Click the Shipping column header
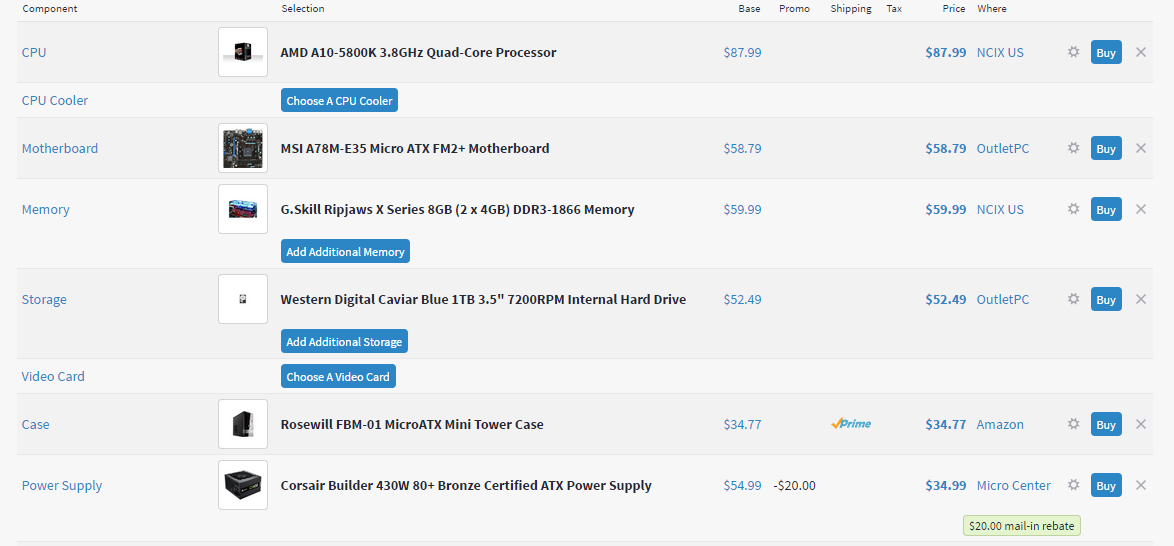 coord(851,9)
